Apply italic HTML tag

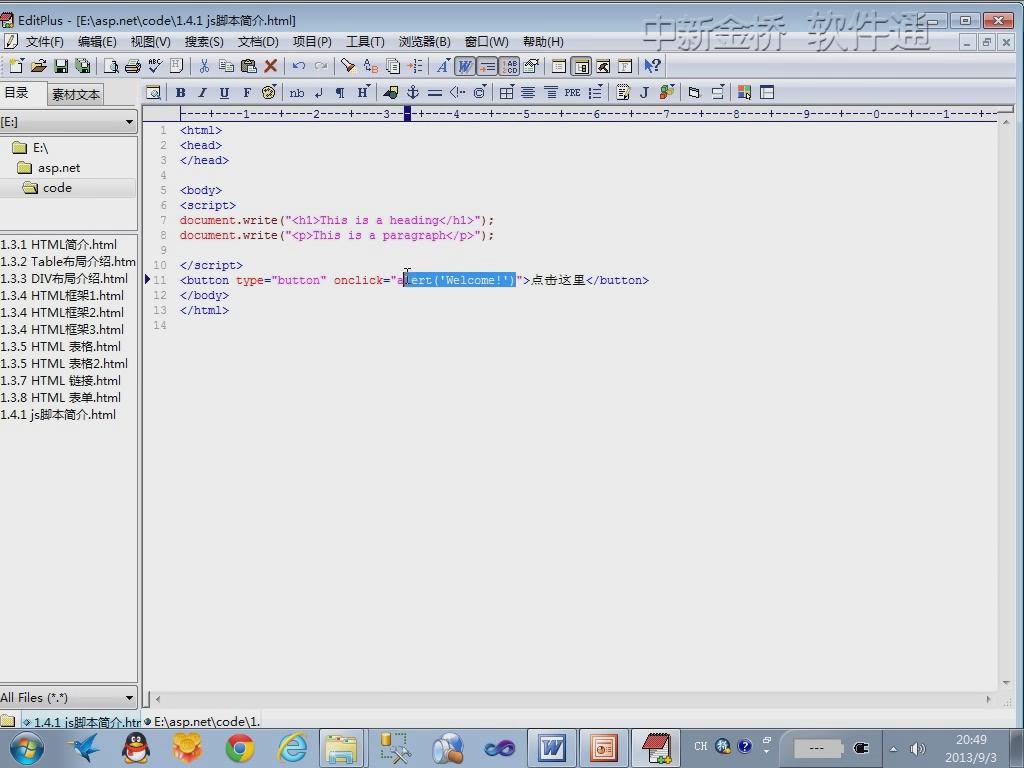click(202, 93)
